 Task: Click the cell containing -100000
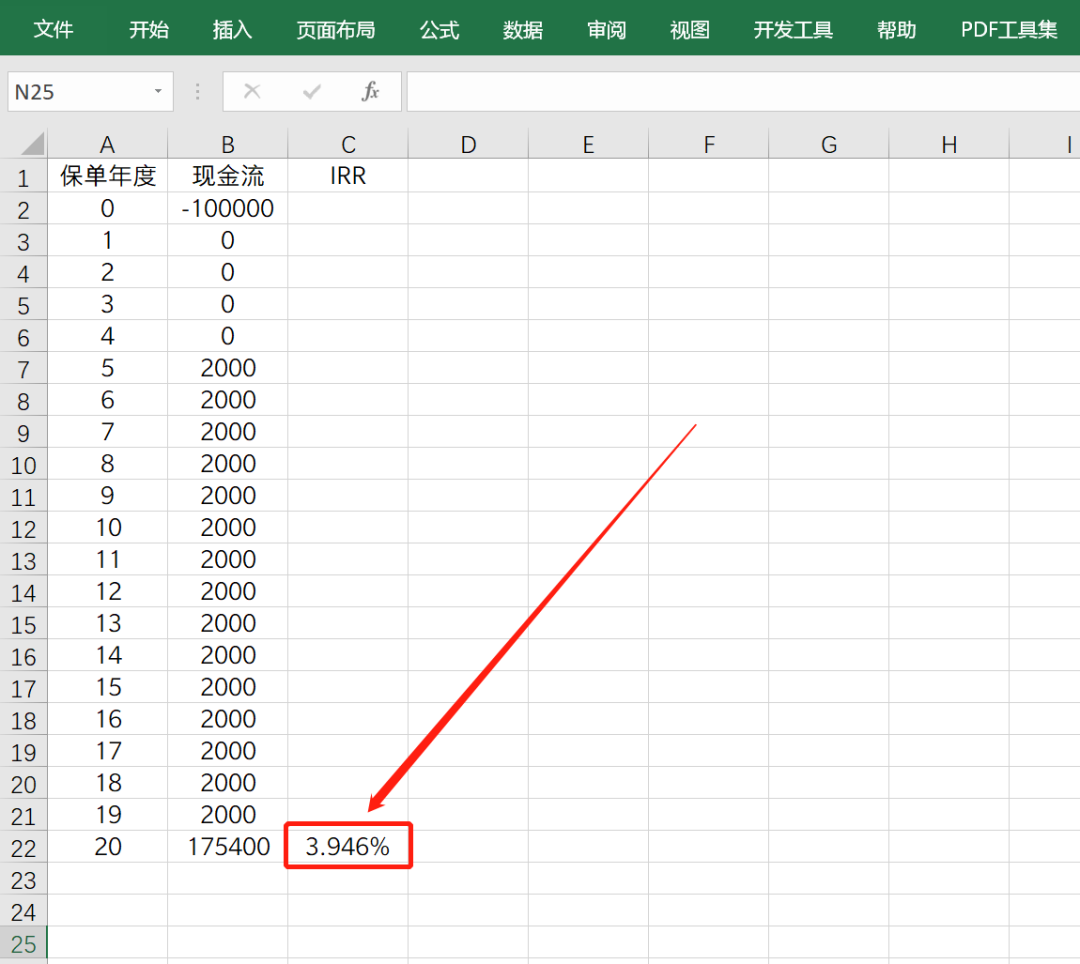pos(227,208)
